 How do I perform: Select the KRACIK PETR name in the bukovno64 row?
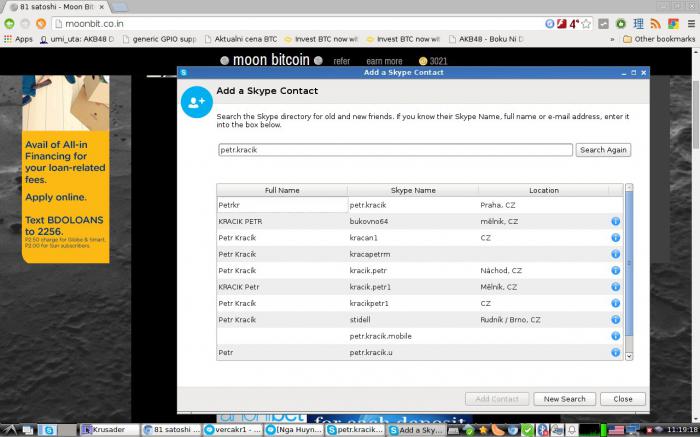coord(240,221)
